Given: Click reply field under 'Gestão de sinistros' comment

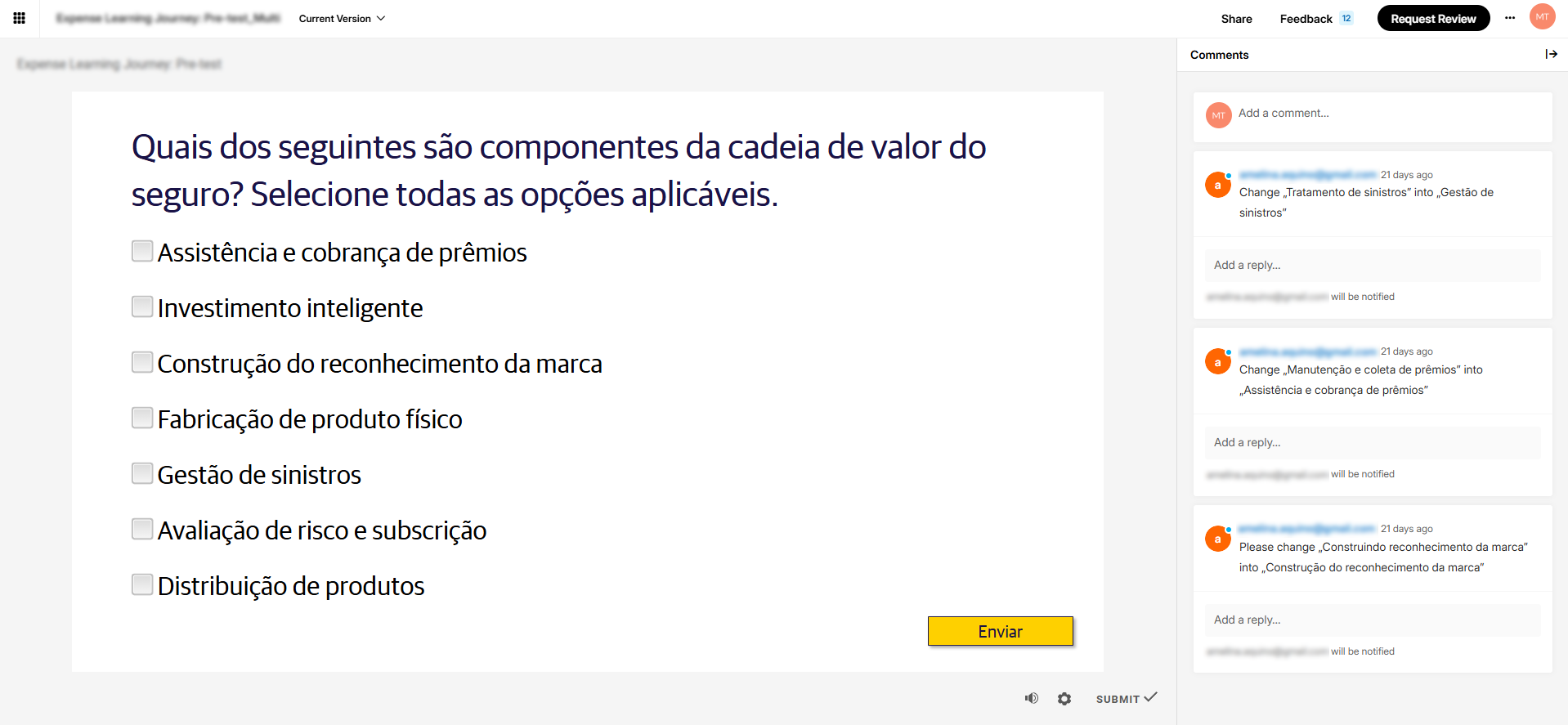Looking at the screenshot, I should tap(1373, 266).
